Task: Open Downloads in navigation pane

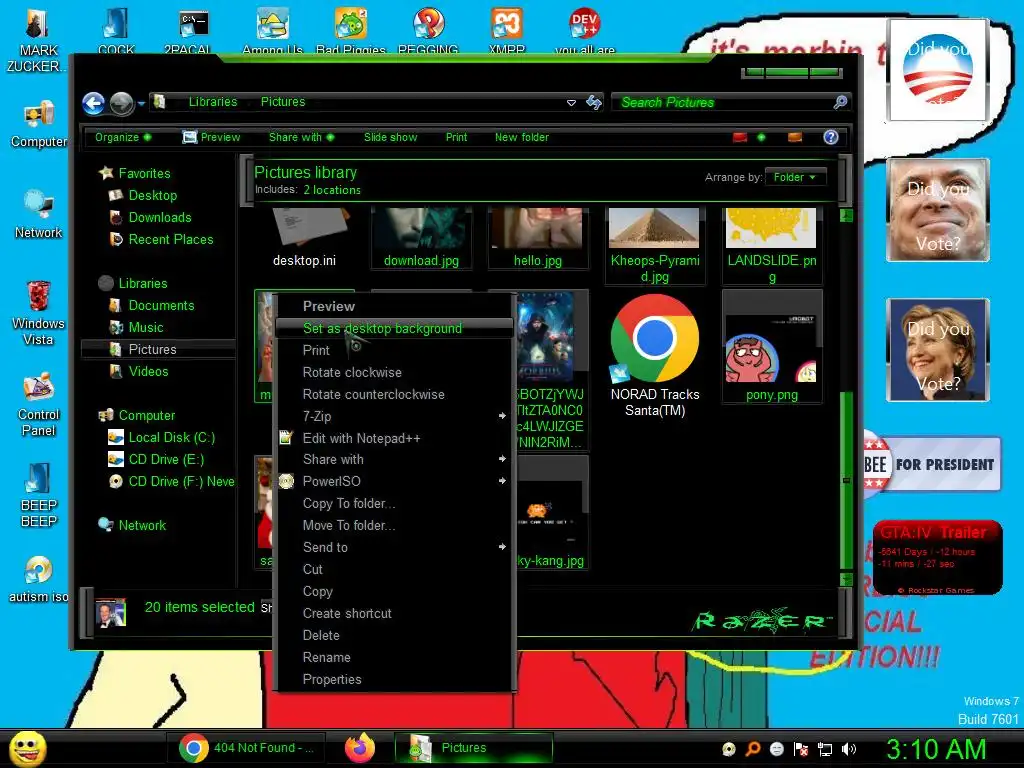Action: click(x=160, y=217)
